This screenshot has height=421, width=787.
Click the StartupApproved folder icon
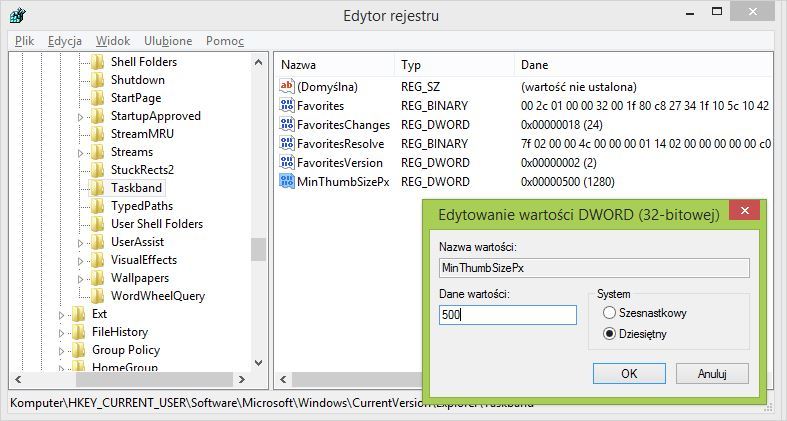[x=97, y=116]
